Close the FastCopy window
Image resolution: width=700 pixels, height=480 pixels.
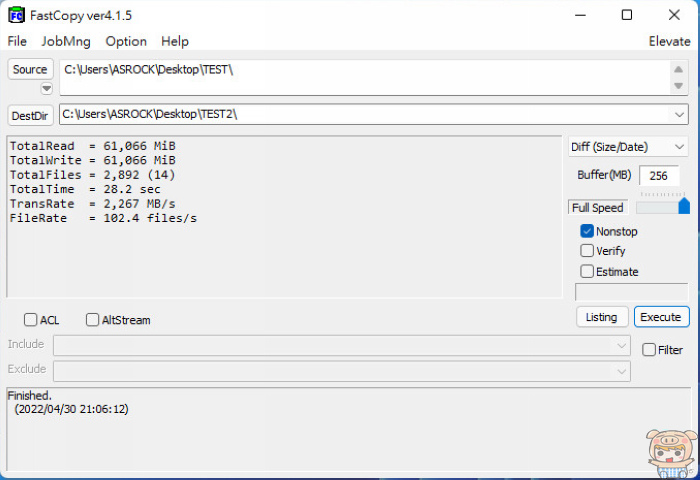(x=674, y=15)
